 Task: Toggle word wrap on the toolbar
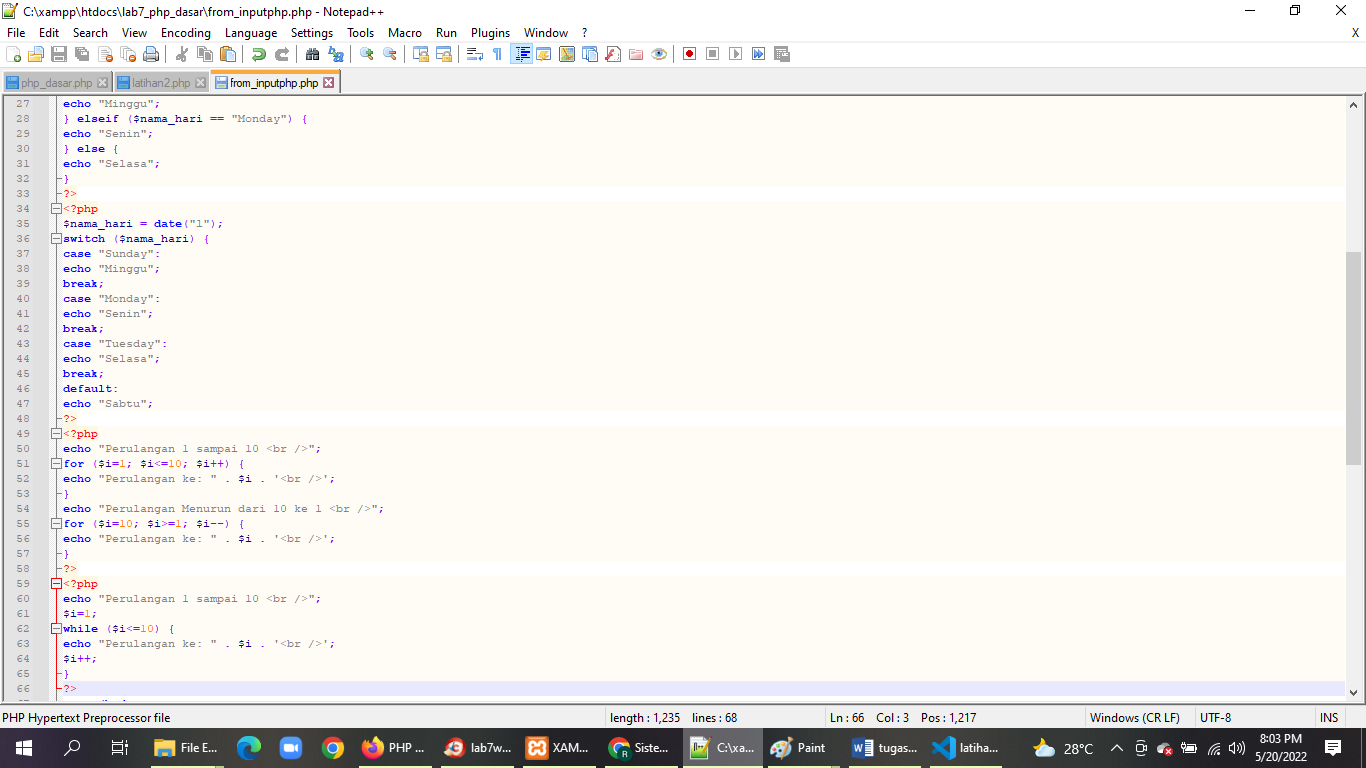click(x=472, y=54)
